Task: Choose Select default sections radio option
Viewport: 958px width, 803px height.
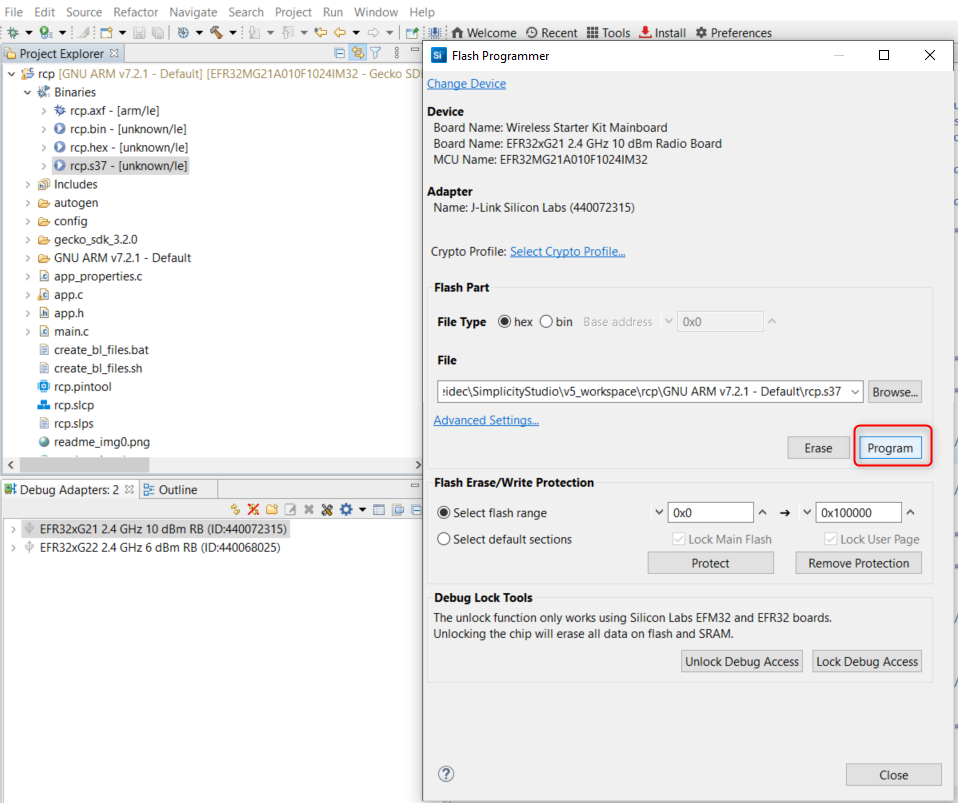Action: coord(444,539)
